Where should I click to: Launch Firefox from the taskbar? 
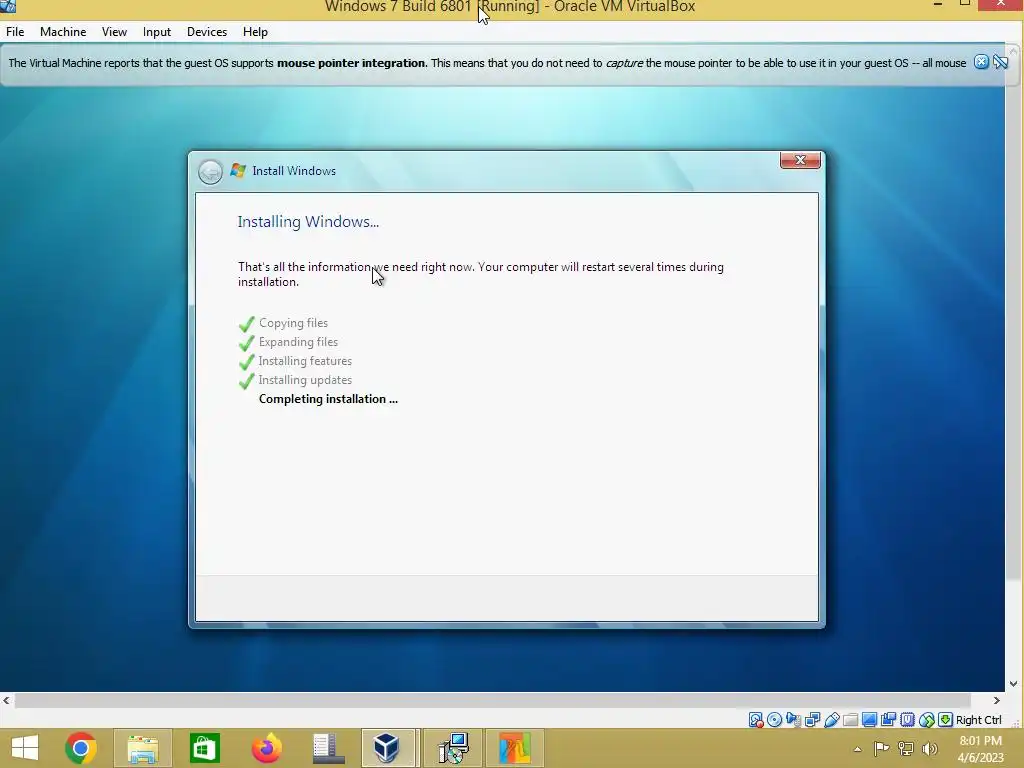266,748
